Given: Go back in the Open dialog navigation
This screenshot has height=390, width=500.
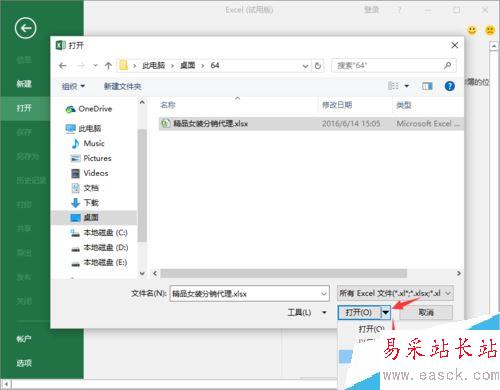Looking at the screenshot, I should click(x=63, y=66).
